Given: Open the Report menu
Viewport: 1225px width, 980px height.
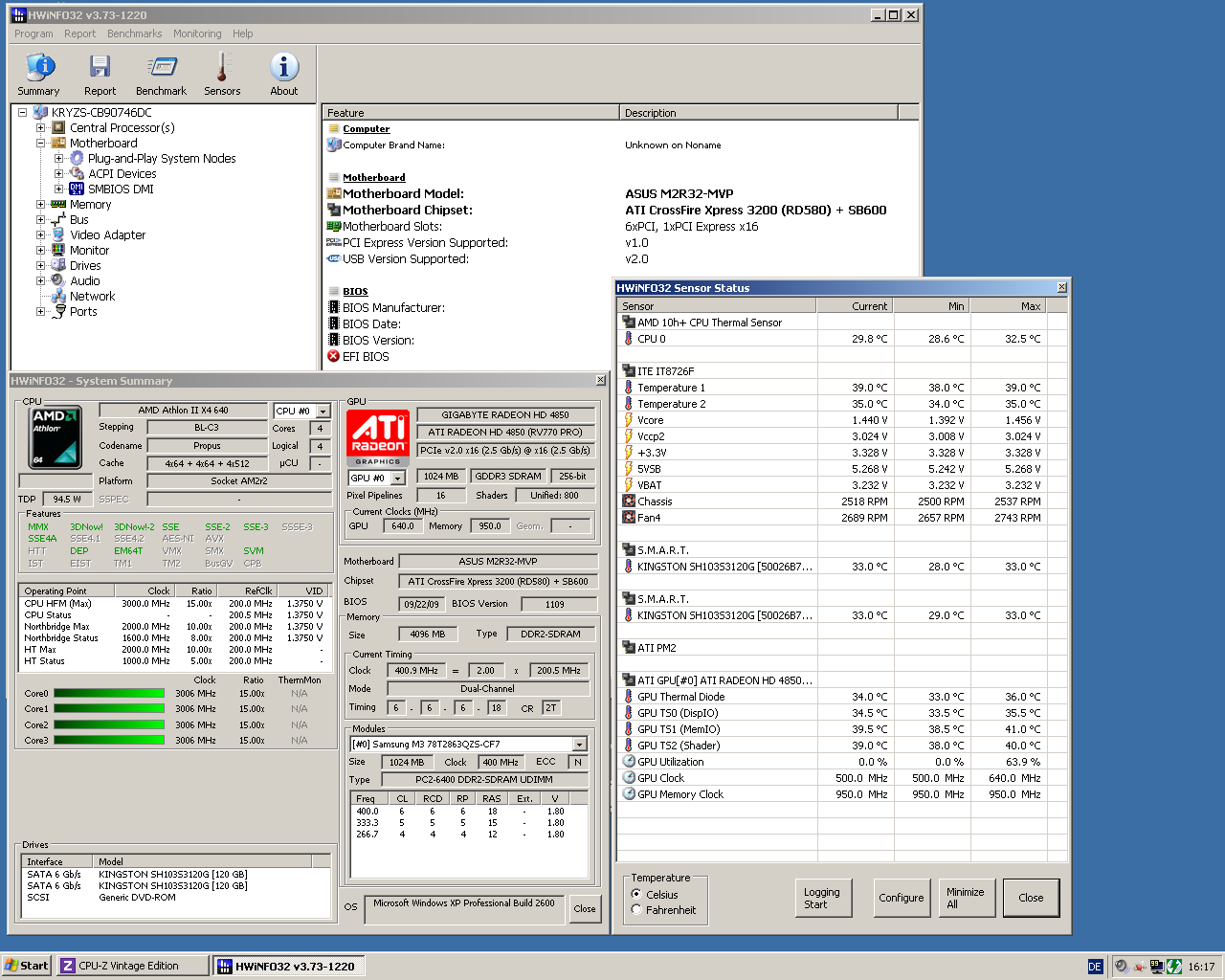Looking at the screenshot, I should [x=79, y=33].
